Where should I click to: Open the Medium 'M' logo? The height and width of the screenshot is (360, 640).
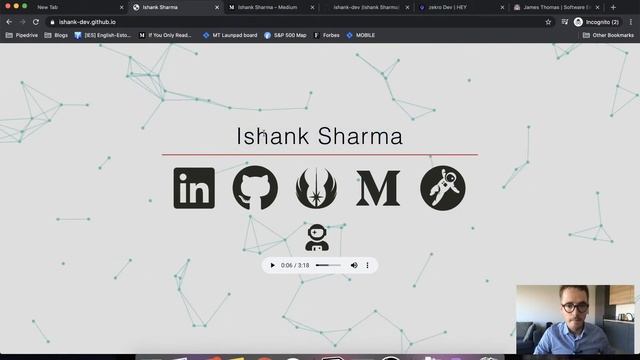pyautogui.click(x=378, y=188)
